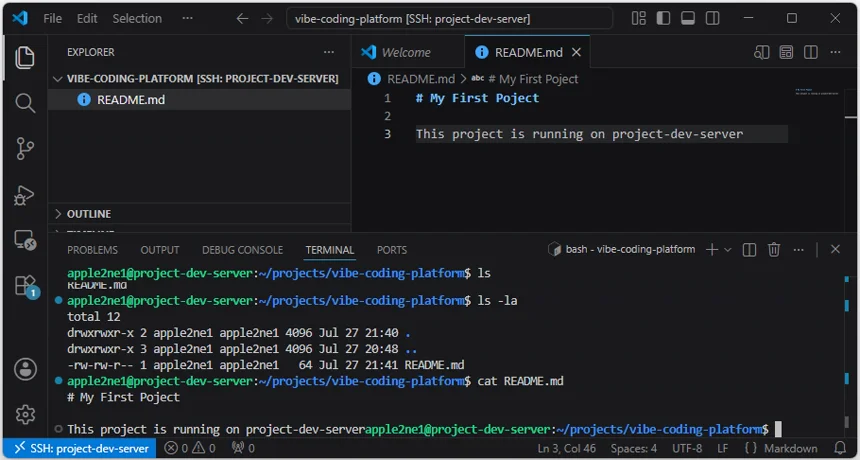Image resolution: width=860 pixels, height=460 pixels.
Task: Open the Edit menu
Action: point(87,18)
